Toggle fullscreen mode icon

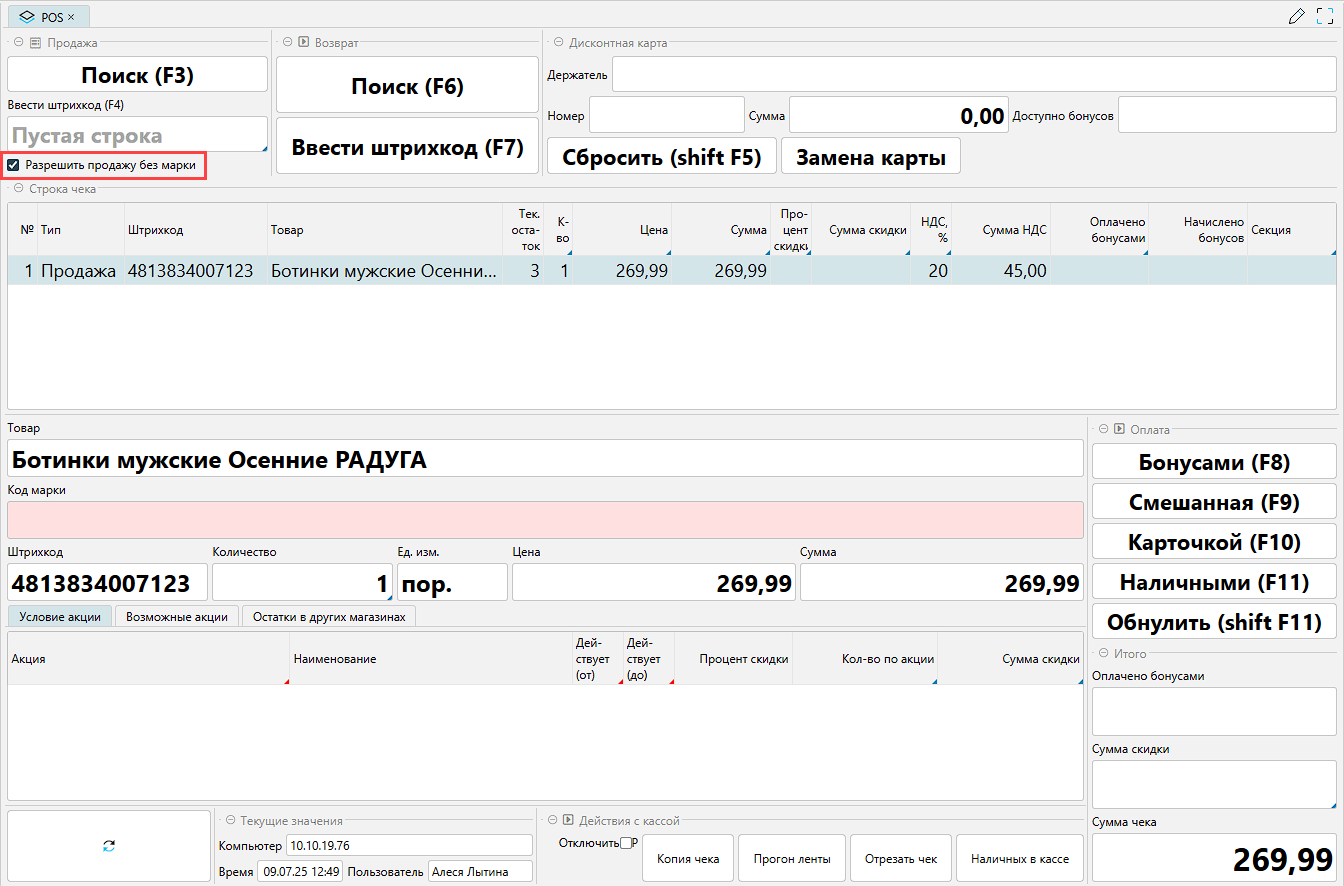pyautogui.click(x=1325, y=16)
